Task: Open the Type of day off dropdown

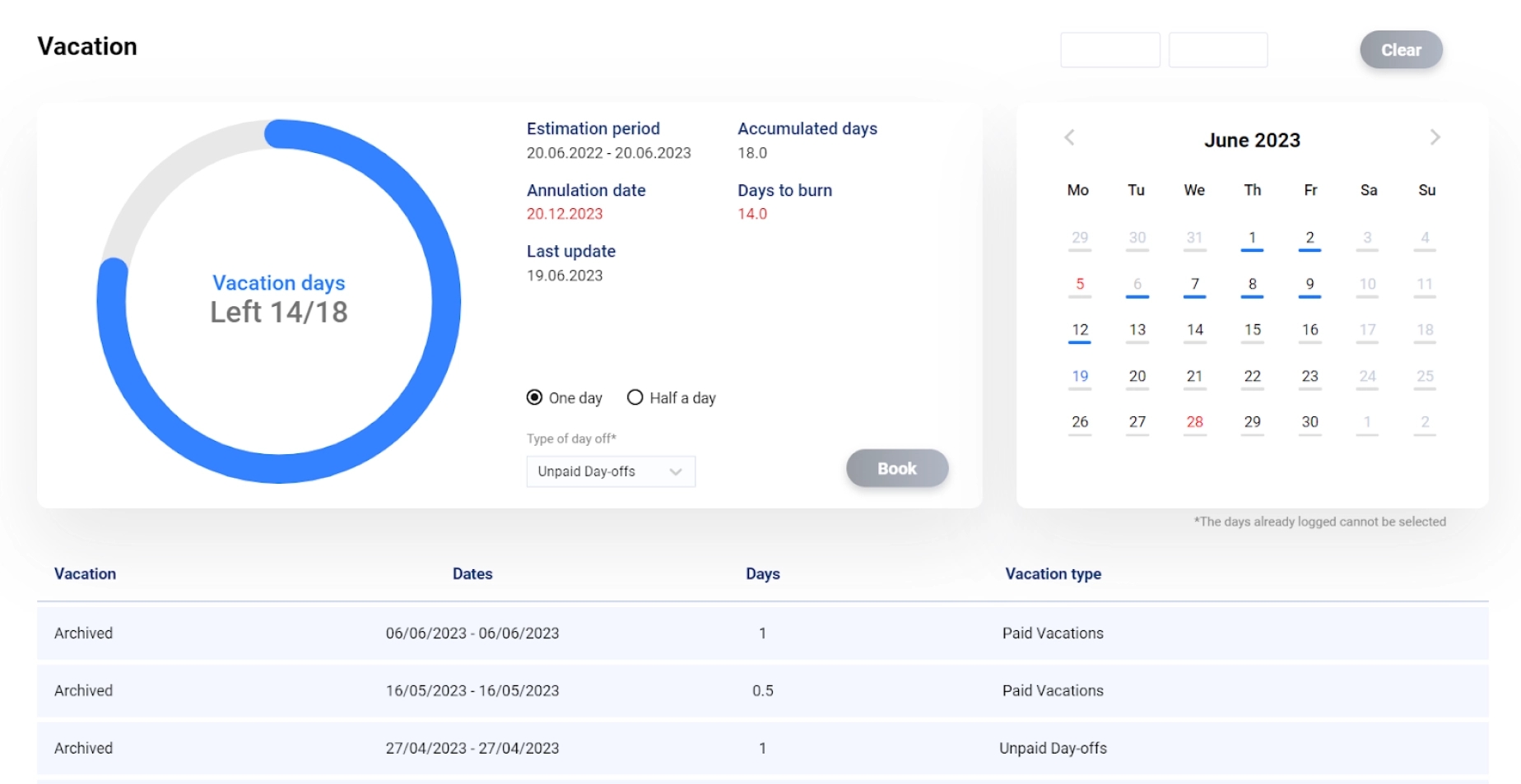Action: pos(611,471)
